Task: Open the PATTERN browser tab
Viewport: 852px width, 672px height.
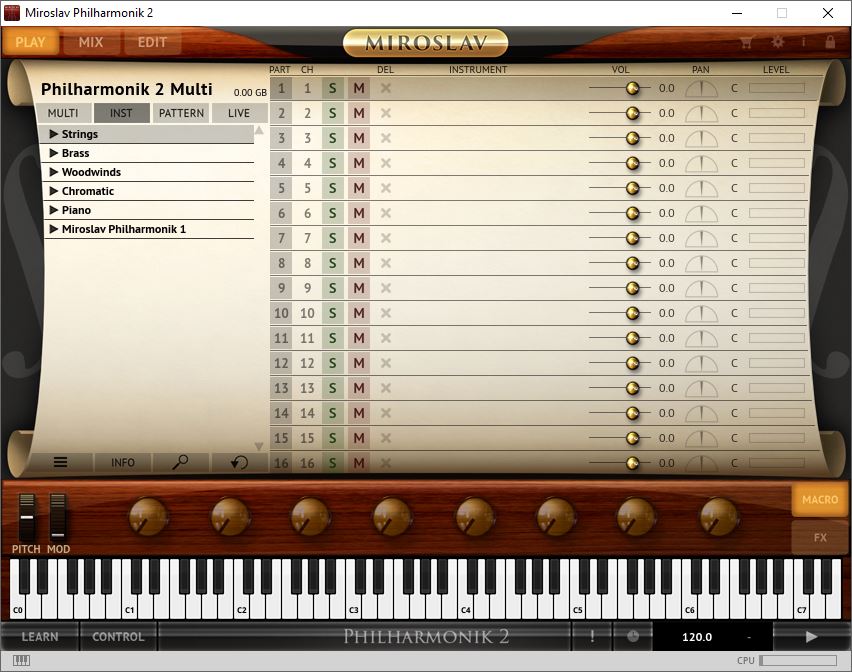Action: [x=181, y=113]
